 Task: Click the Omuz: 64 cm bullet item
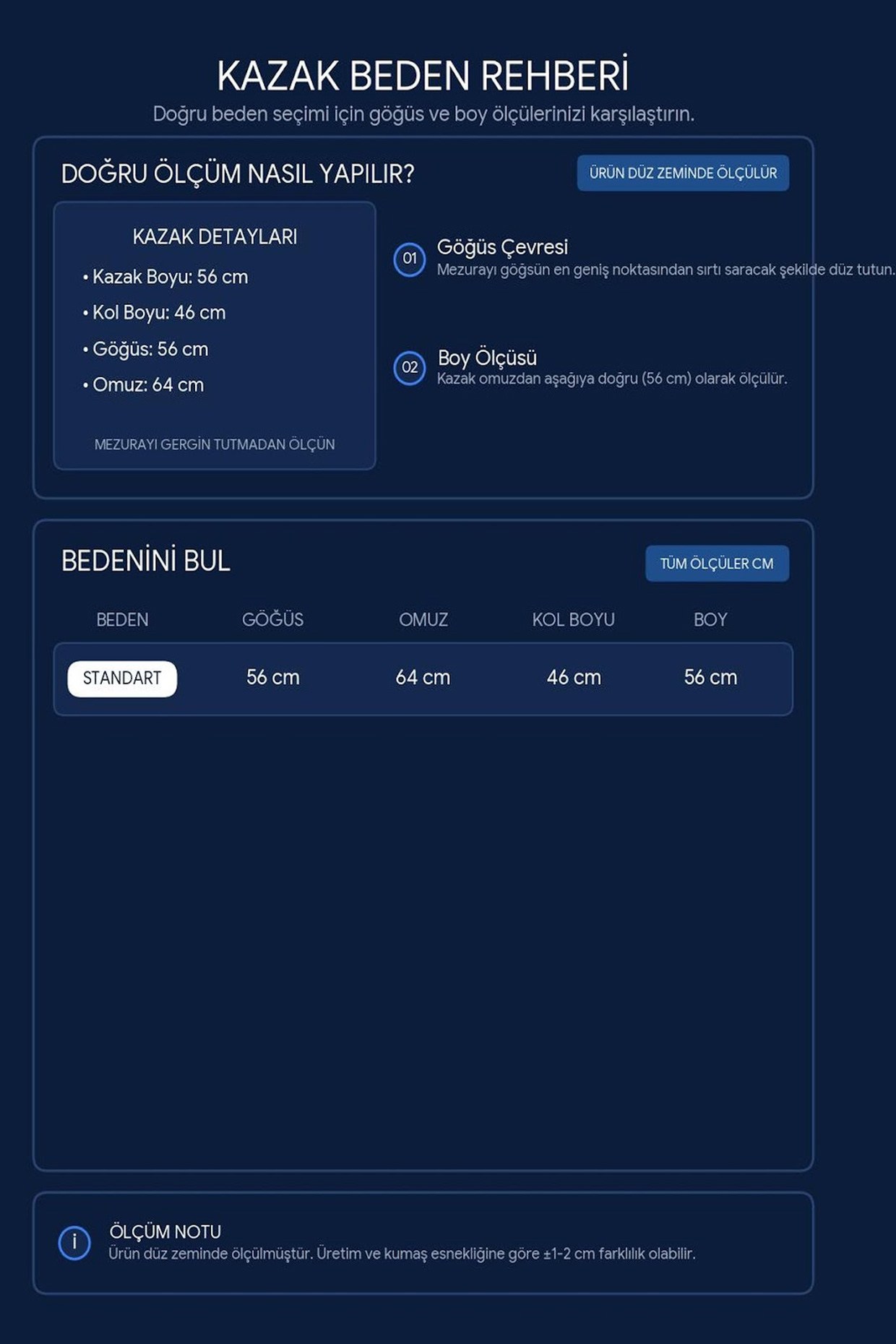pyautogui.click(x=143, y=385)
